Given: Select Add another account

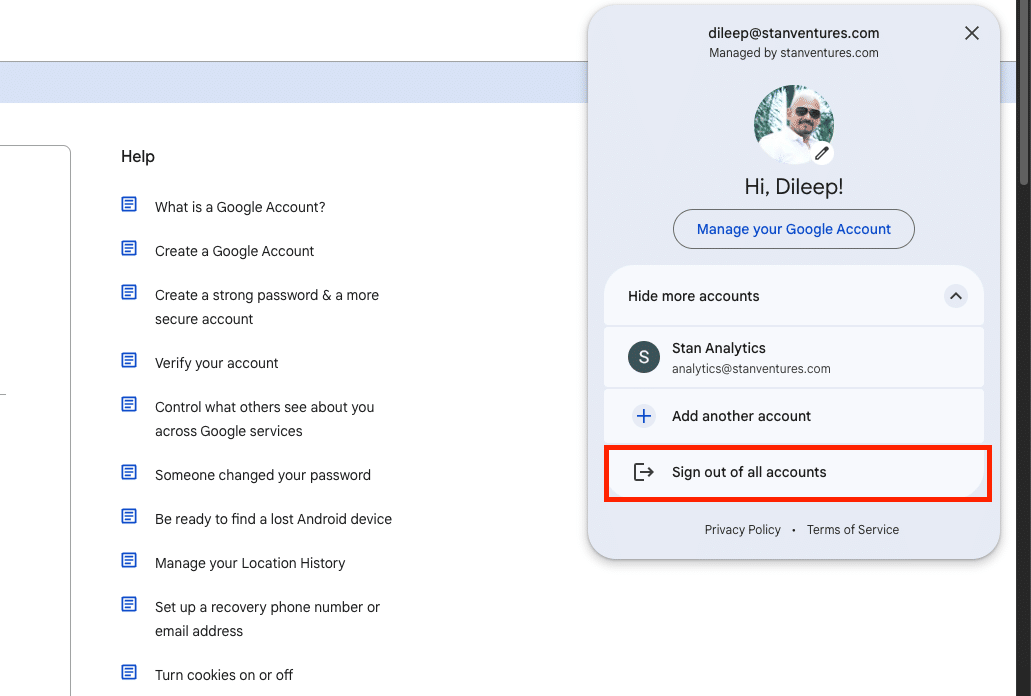Looking at the screenshot, I should tap(741, 416).
